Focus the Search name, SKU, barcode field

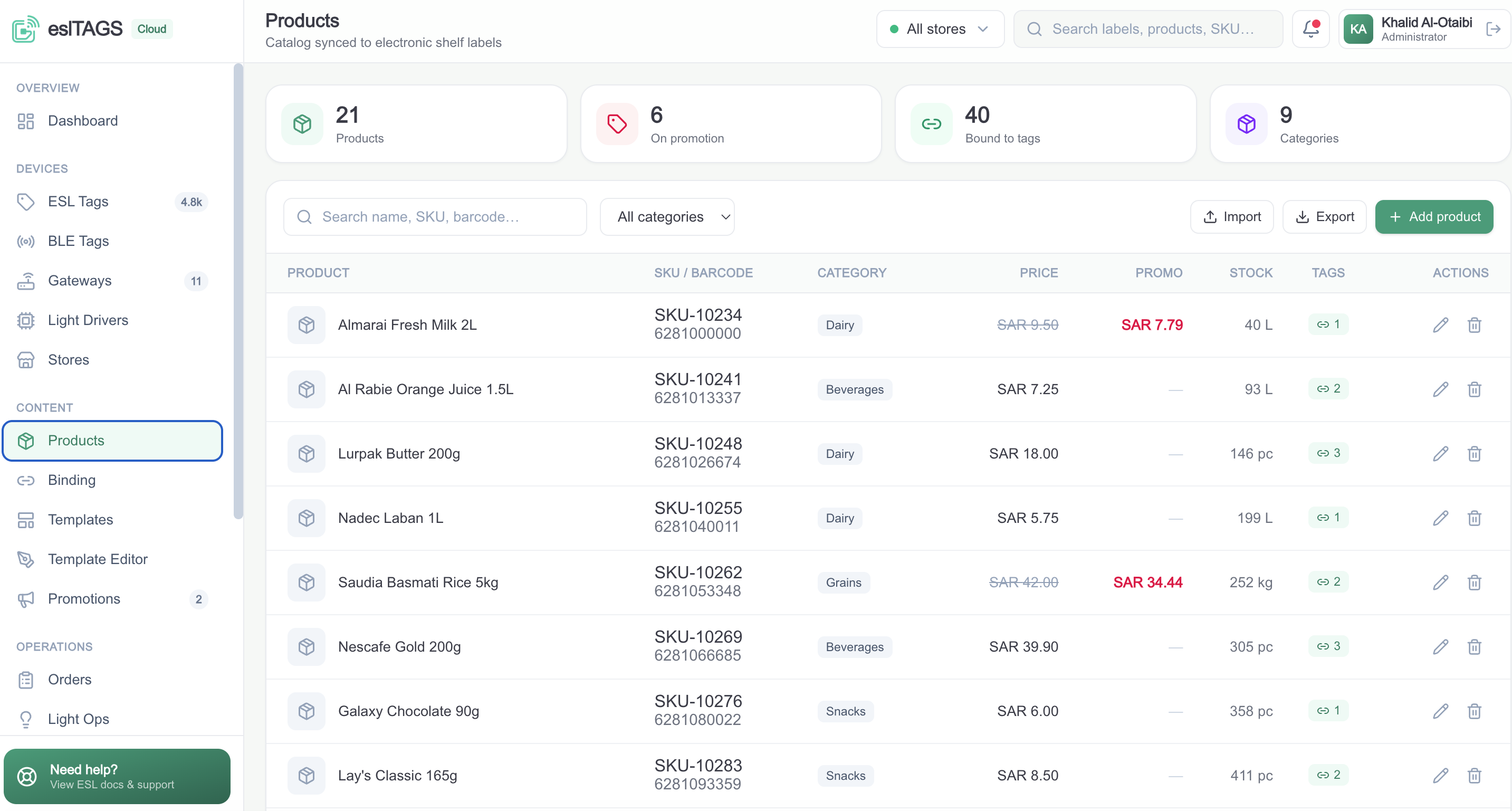[x=434, y=217]
